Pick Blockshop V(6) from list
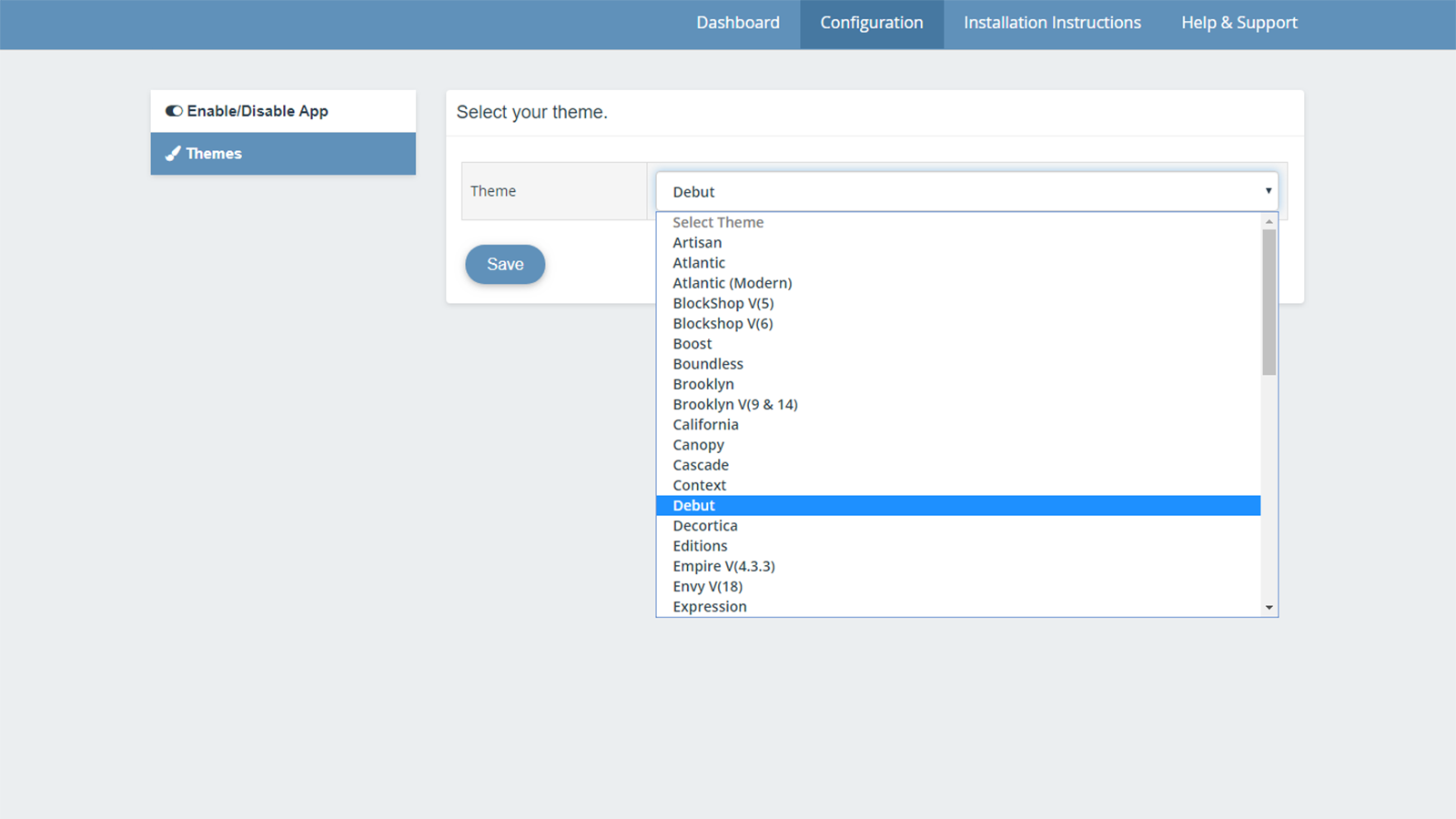 [x=958, y=323]
